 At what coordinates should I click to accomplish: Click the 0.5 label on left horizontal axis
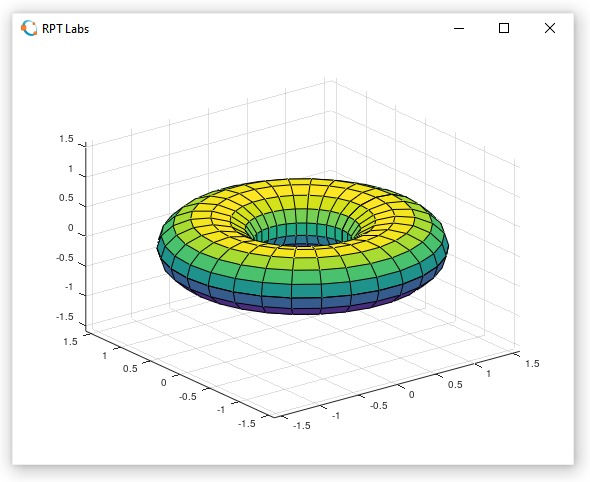(x=130, y=368)
